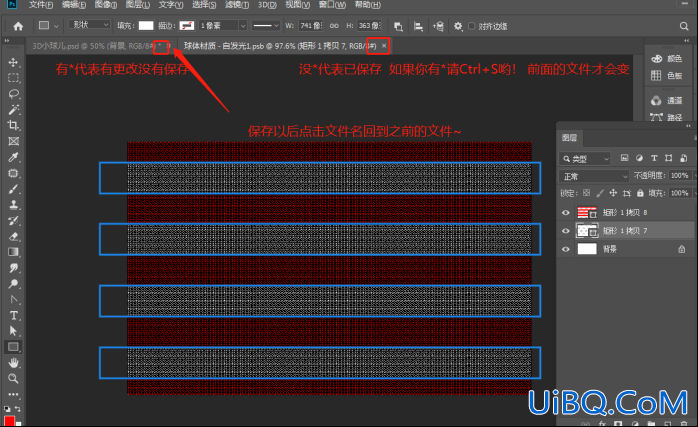The height and width of the screenshot is (427, 698).
Task: Open the 颜色 panel
Action: (666, 59)
